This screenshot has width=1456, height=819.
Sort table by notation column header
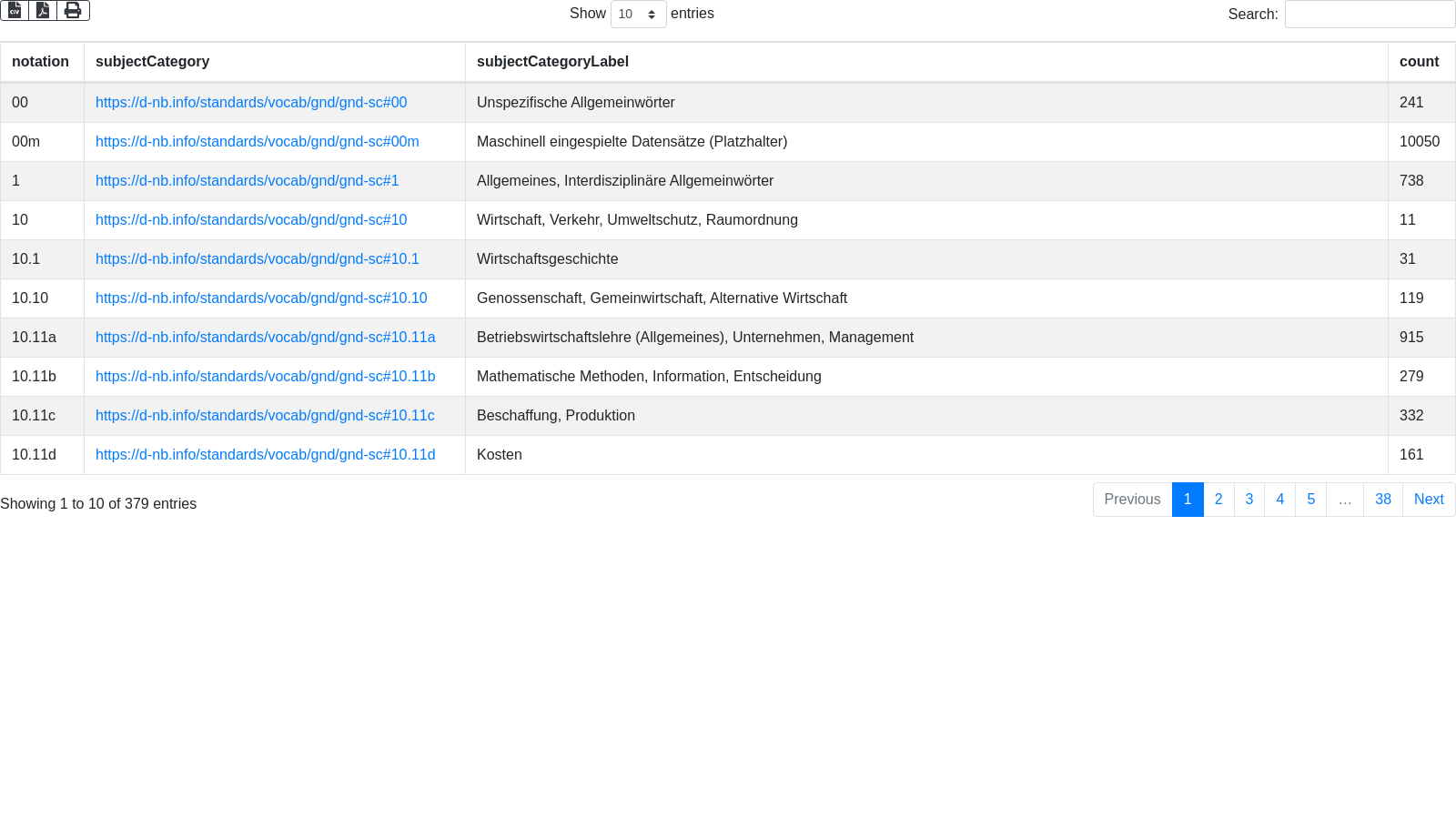(41, 62)
